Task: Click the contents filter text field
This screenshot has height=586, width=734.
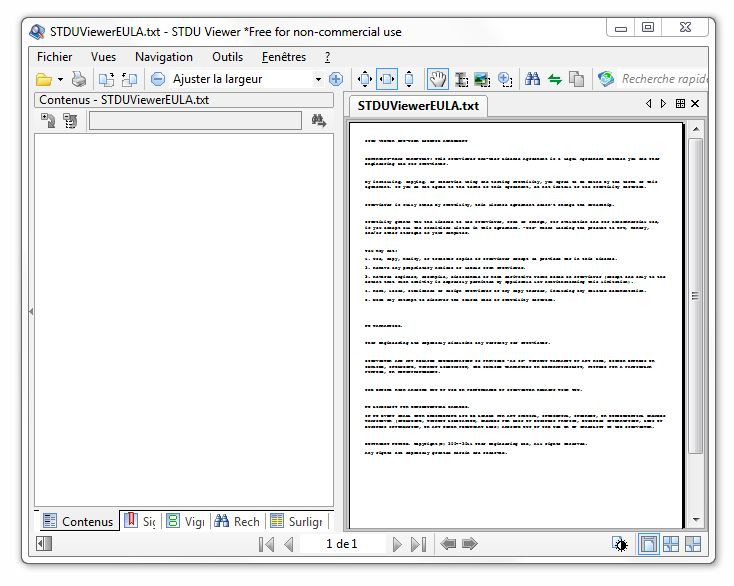Action: (x=195, y=120)
